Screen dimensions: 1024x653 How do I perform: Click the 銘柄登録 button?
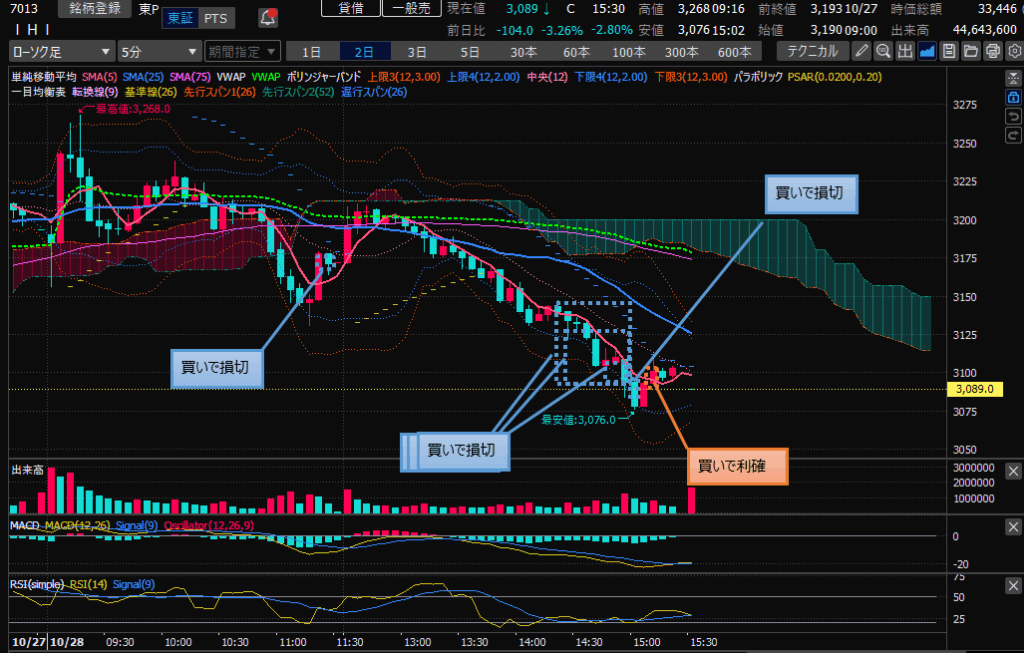94,8
